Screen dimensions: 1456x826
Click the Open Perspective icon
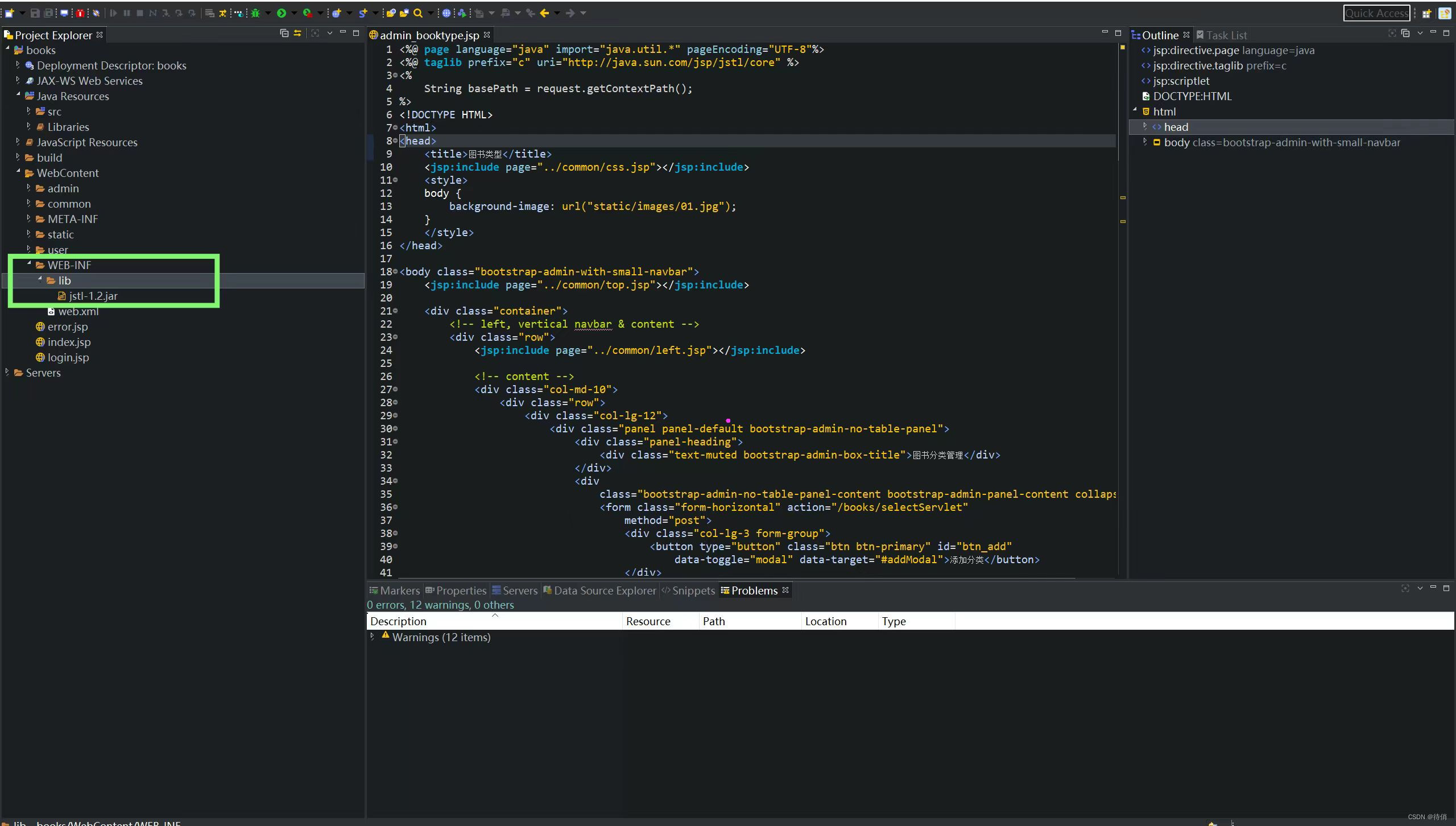tap(1426, 13)
